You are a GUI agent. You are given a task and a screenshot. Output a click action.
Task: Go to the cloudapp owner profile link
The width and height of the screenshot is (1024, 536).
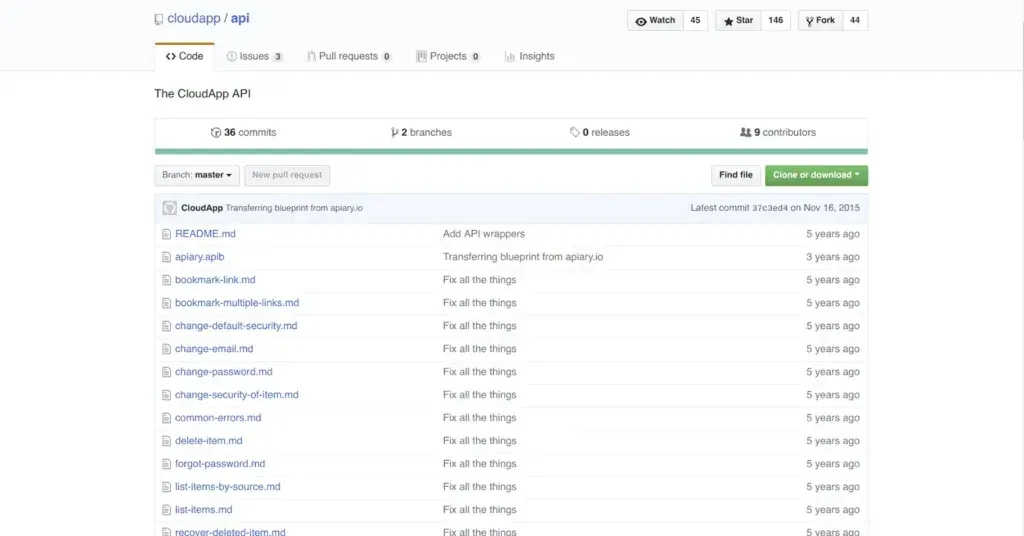(194, 18)
